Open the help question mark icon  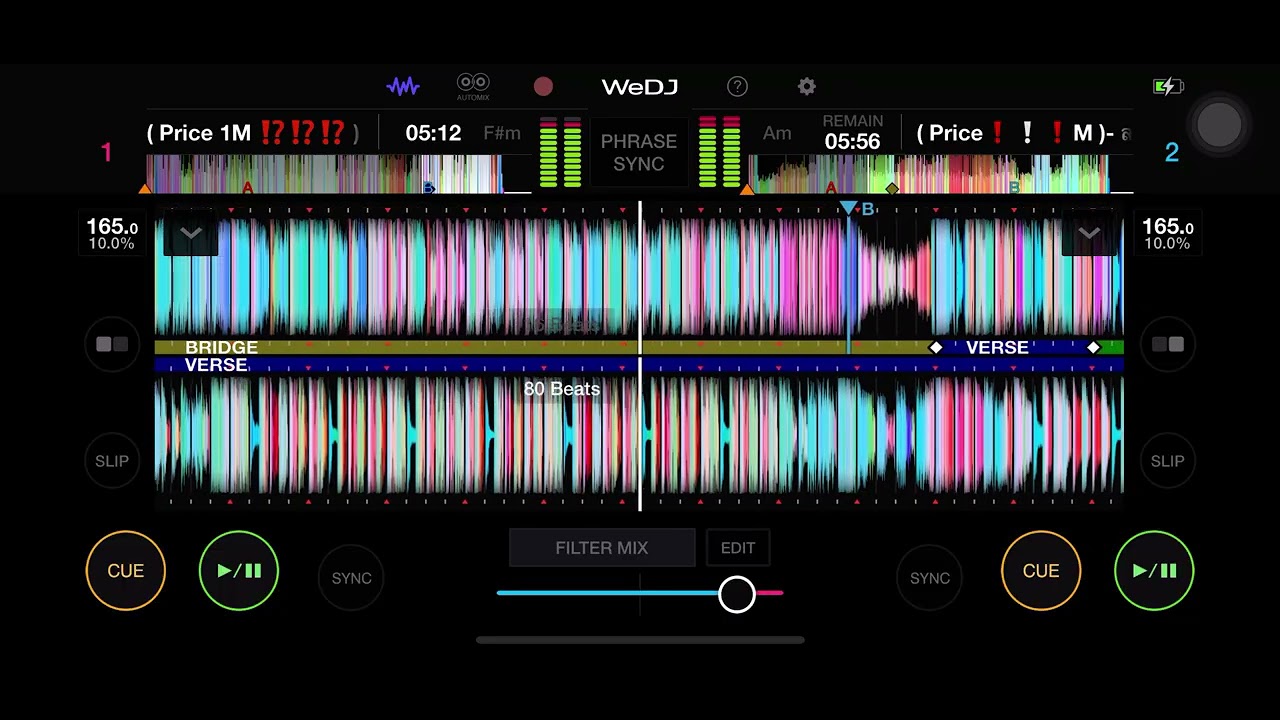pos(737,87)
